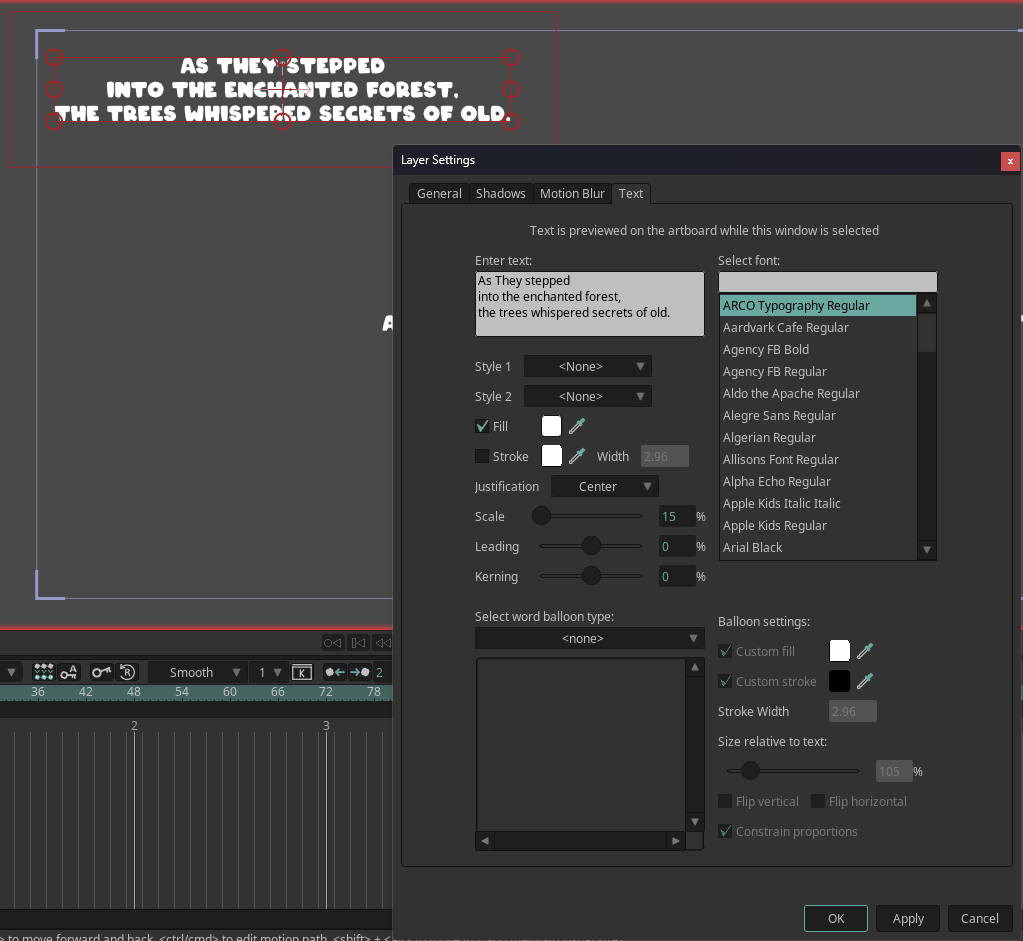This screenshot has width=1023, height=941.
Task: Click the plain key icon in timeline toolbar
Action: point(101,671)
